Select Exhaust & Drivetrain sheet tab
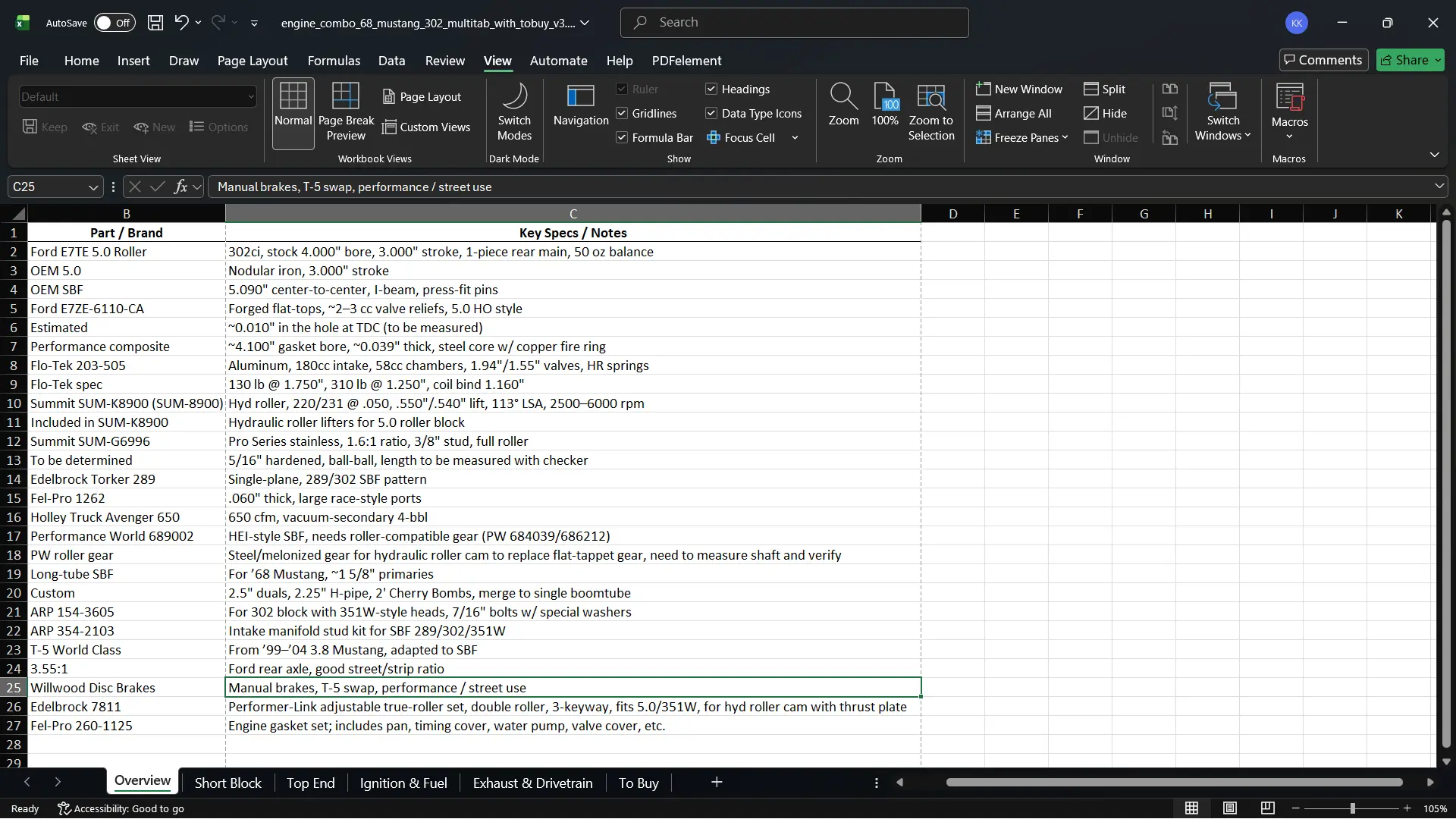1456x819 pixels. coord(532,783)
